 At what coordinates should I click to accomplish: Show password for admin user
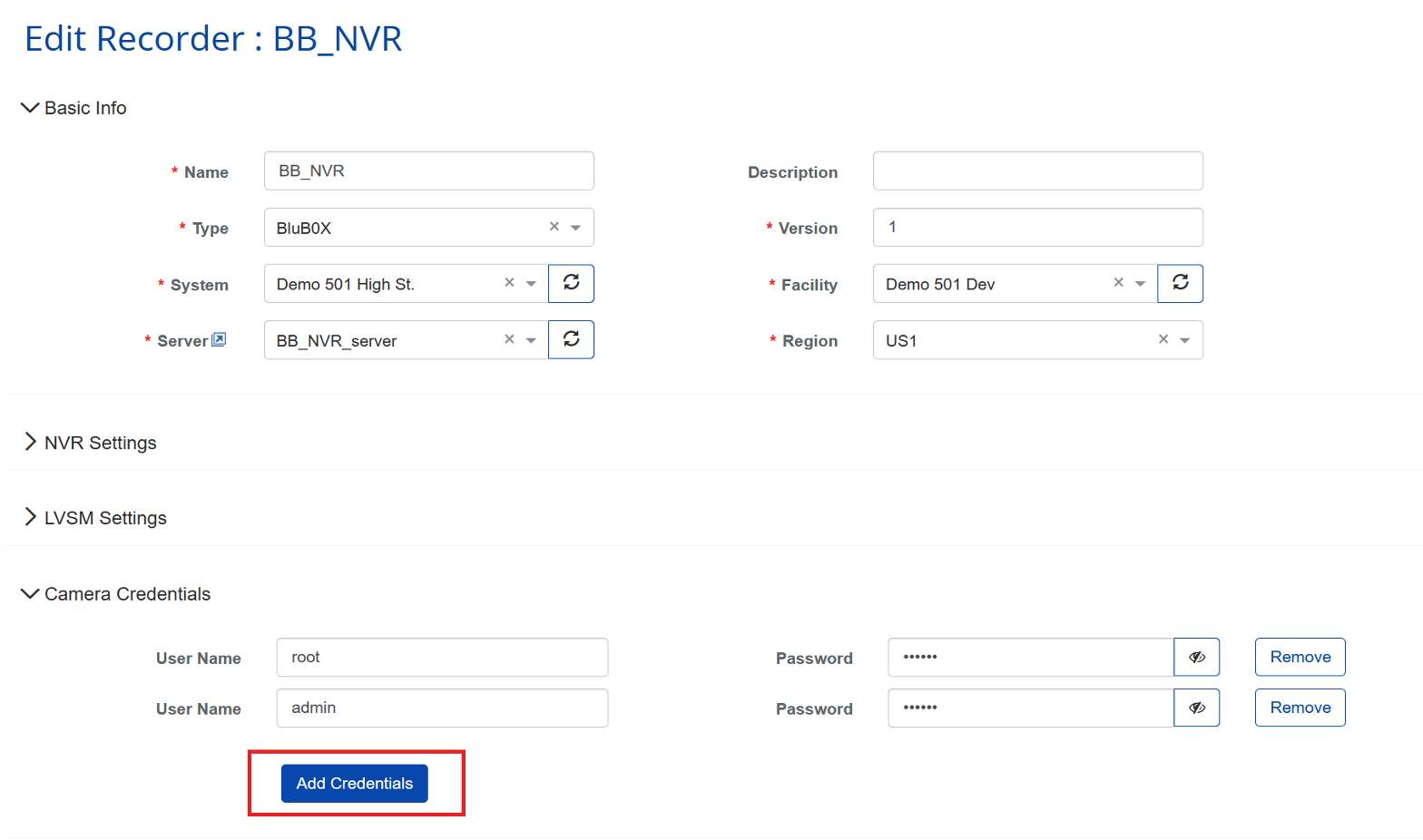pos(1196,708)
